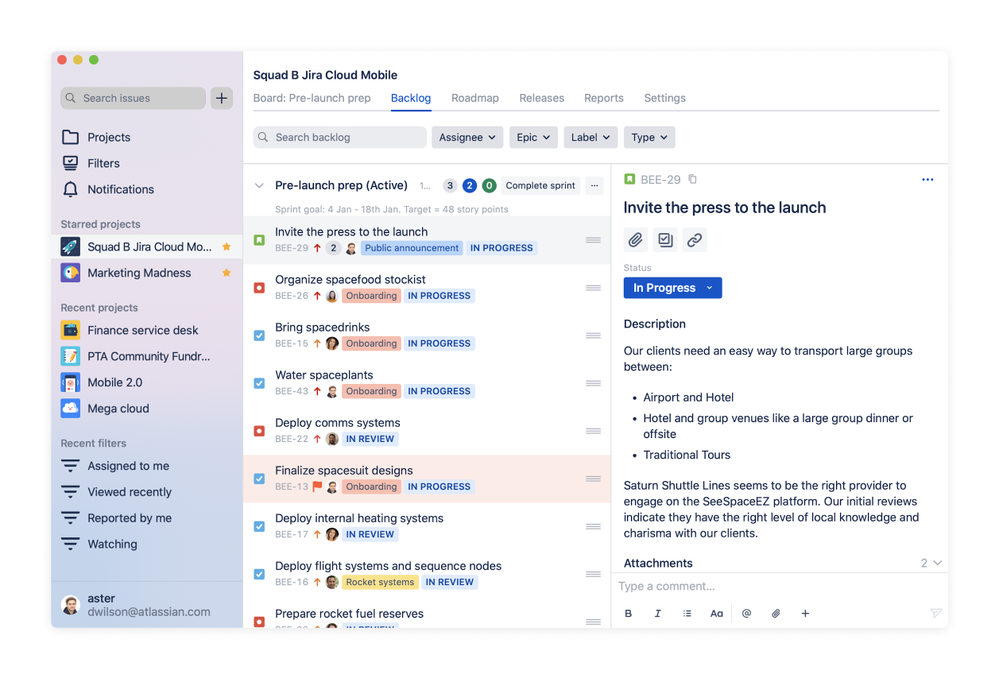
Task: Switch to the Reports tab
Action: point(604,98)
